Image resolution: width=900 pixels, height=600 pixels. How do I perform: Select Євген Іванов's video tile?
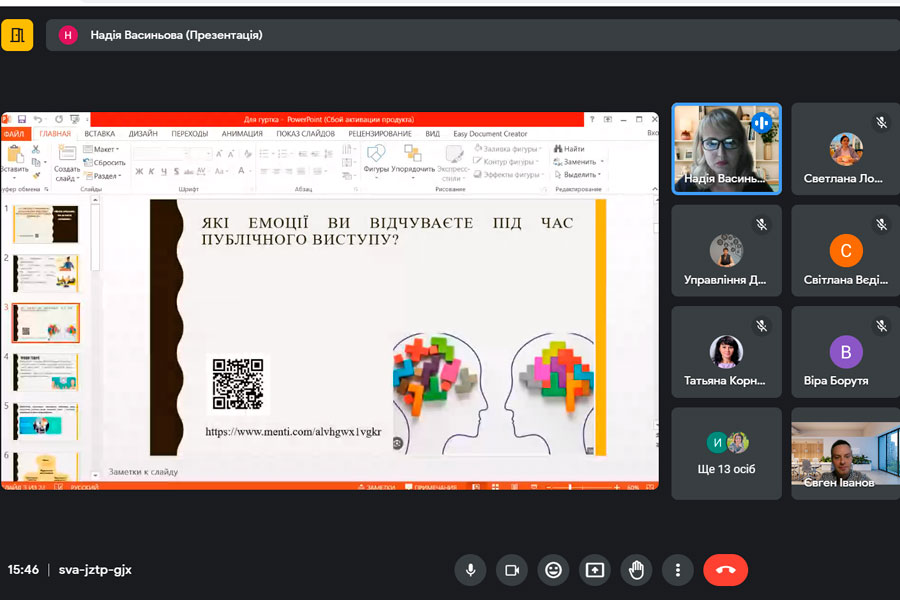[845, 452]
